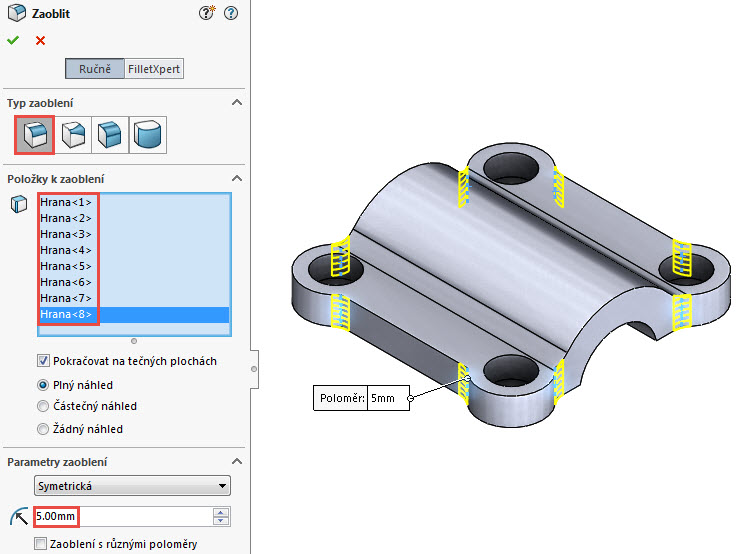
Task: Increase radius with stepper up arrow
Action: (221, 512)
